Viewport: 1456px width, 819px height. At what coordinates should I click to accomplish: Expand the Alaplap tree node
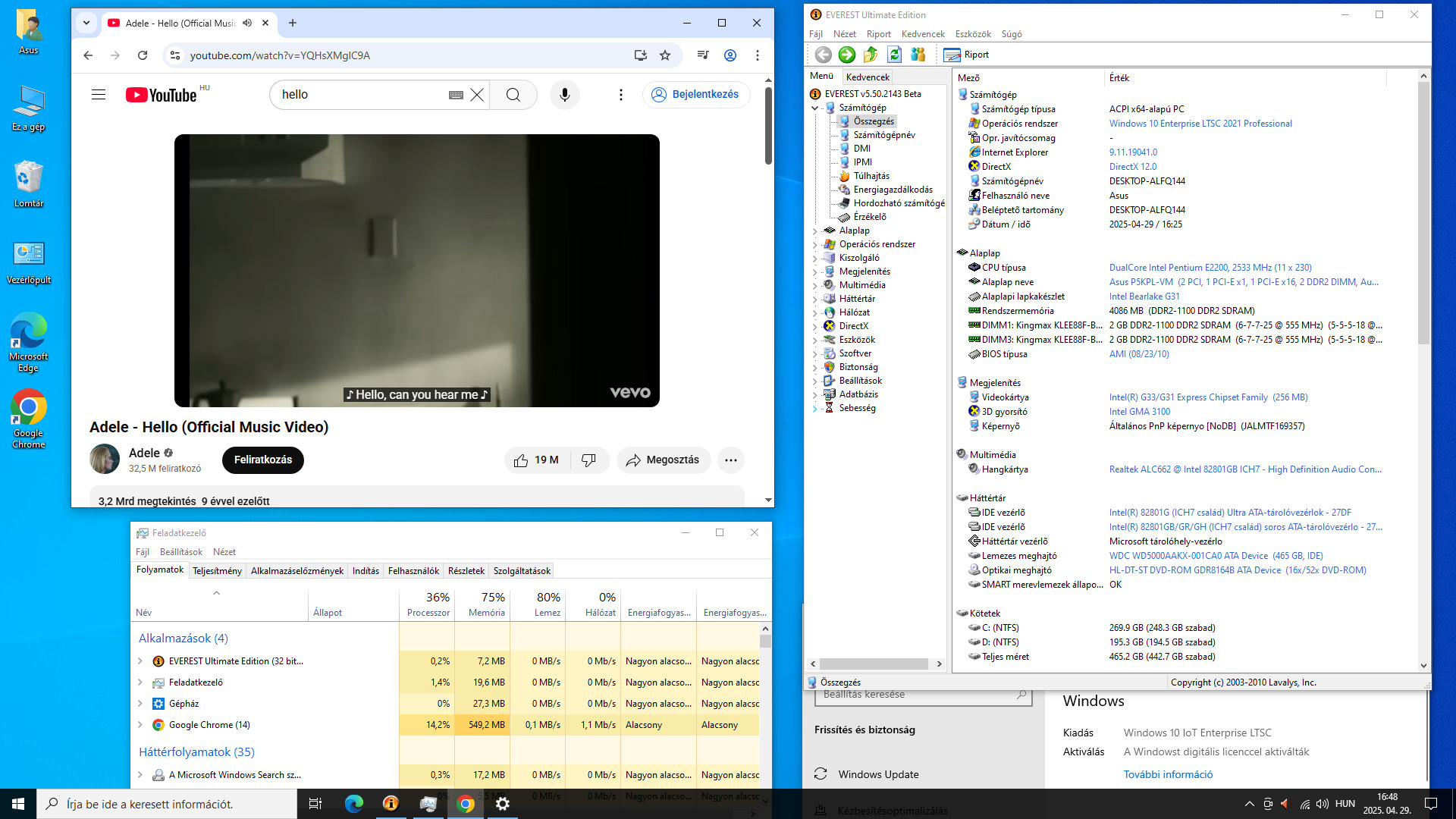point(815,231)
